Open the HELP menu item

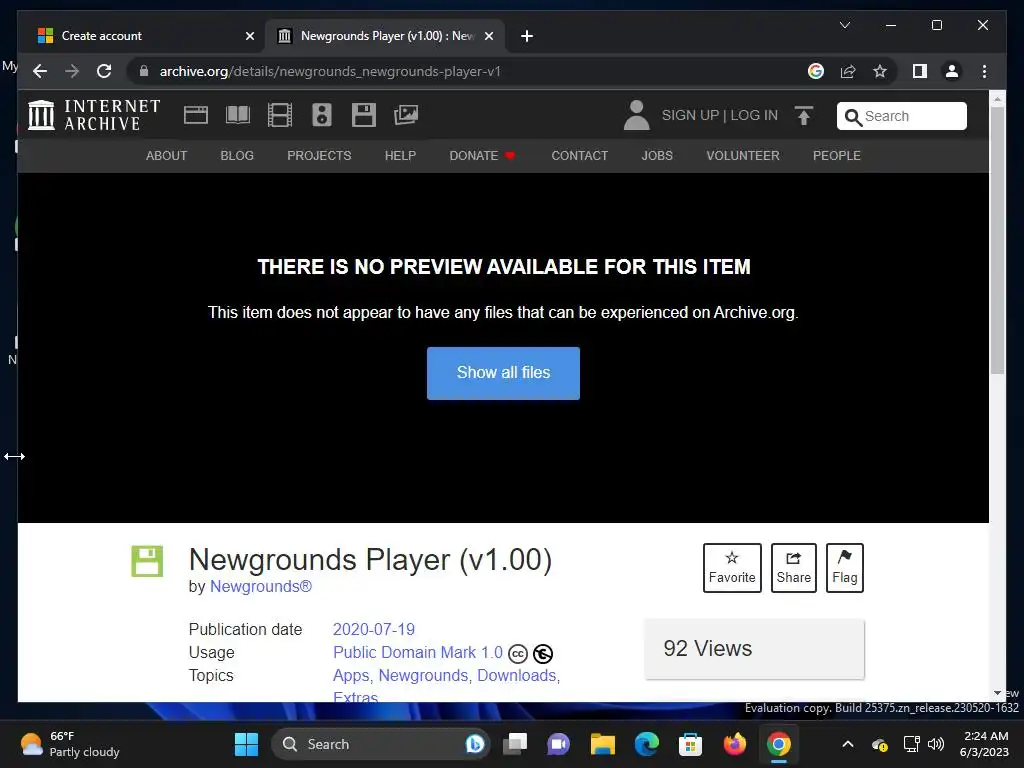tap(400, 156)
